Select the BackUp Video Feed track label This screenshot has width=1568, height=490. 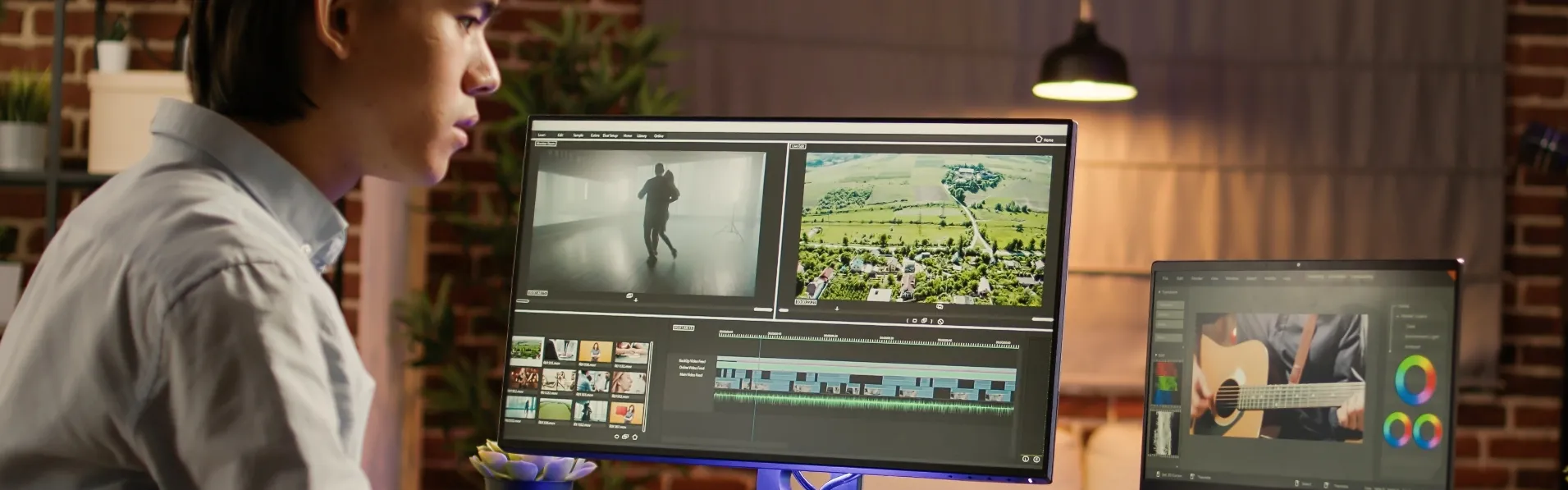click(x=692, y=361)
